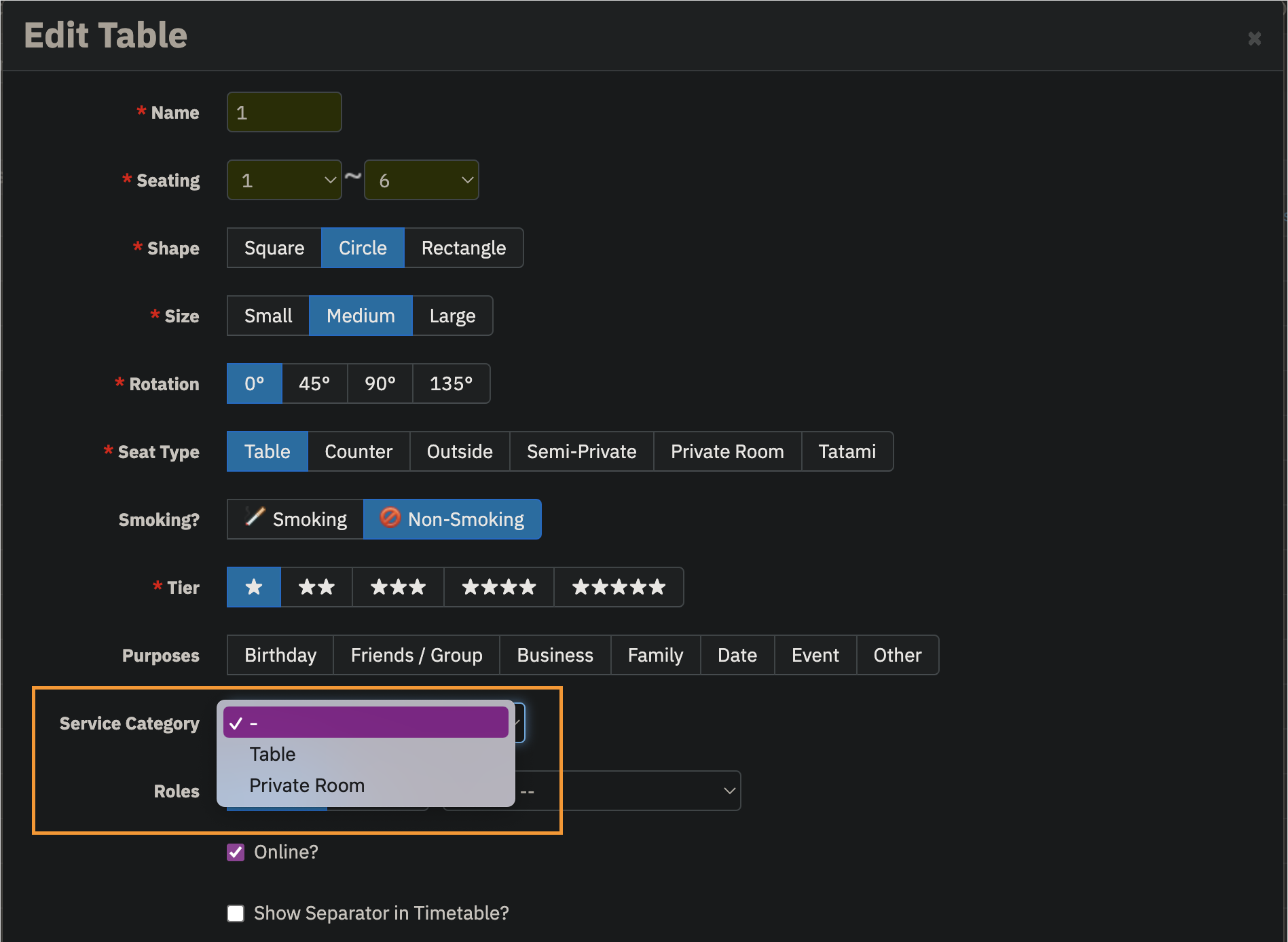Choose Medium size
Screen dimensions: 1288x942
(361, 316)
